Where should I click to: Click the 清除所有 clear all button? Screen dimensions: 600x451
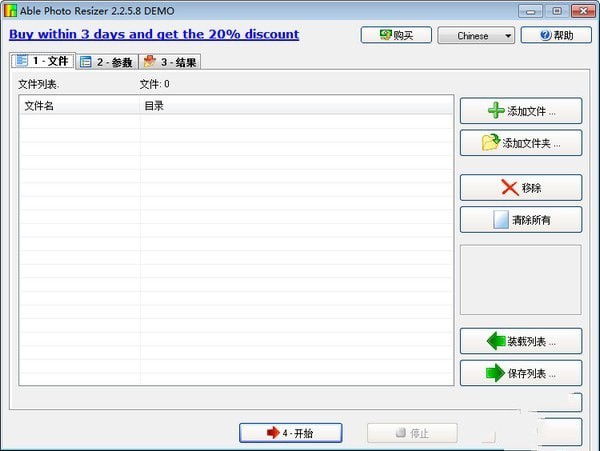521,220
